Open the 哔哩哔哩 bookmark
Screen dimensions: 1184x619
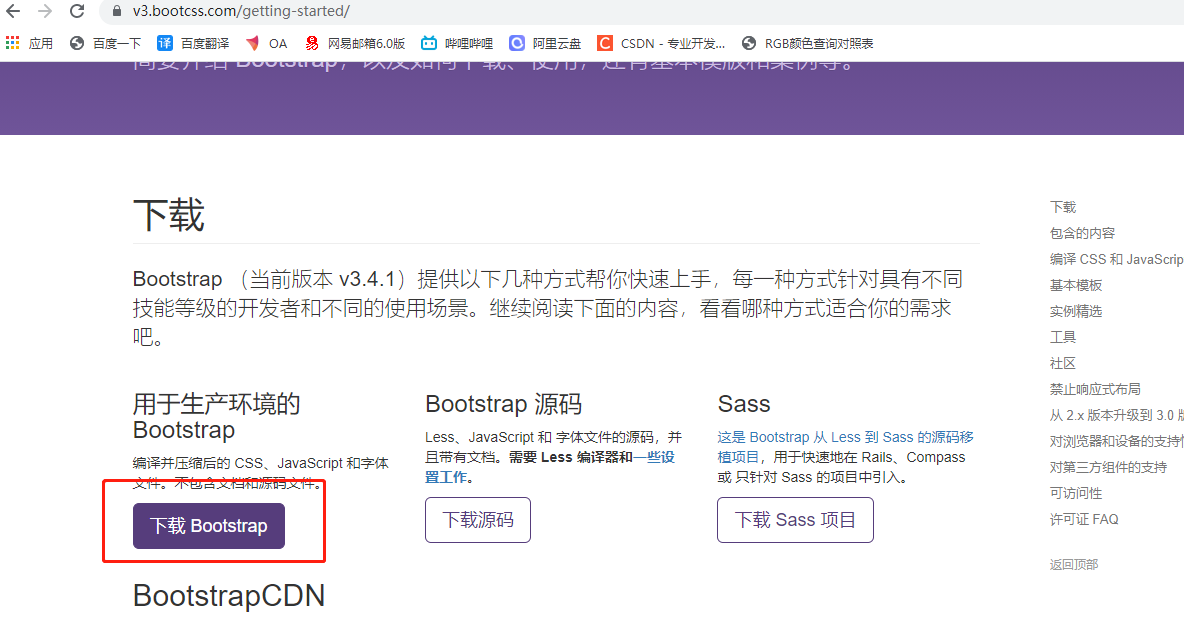coord(457,44)
